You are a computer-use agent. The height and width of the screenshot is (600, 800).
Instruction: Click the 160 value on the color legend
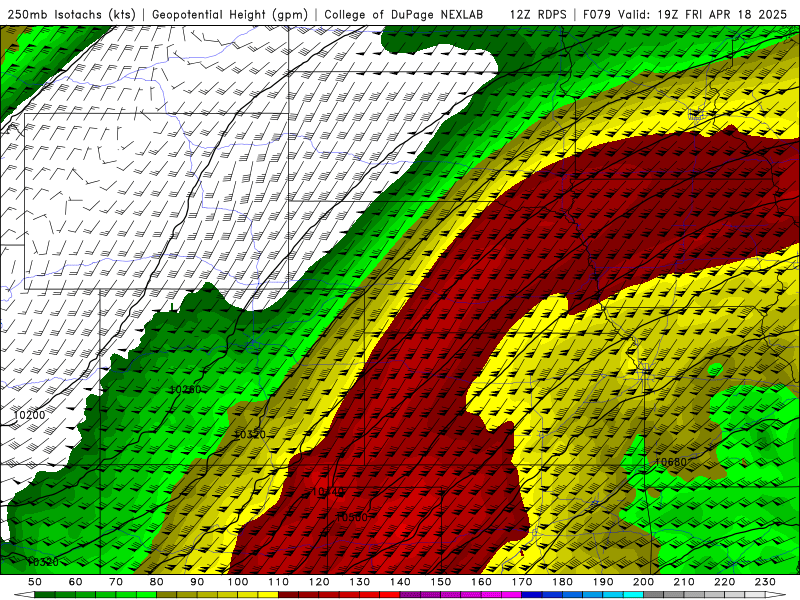(481, 582)
